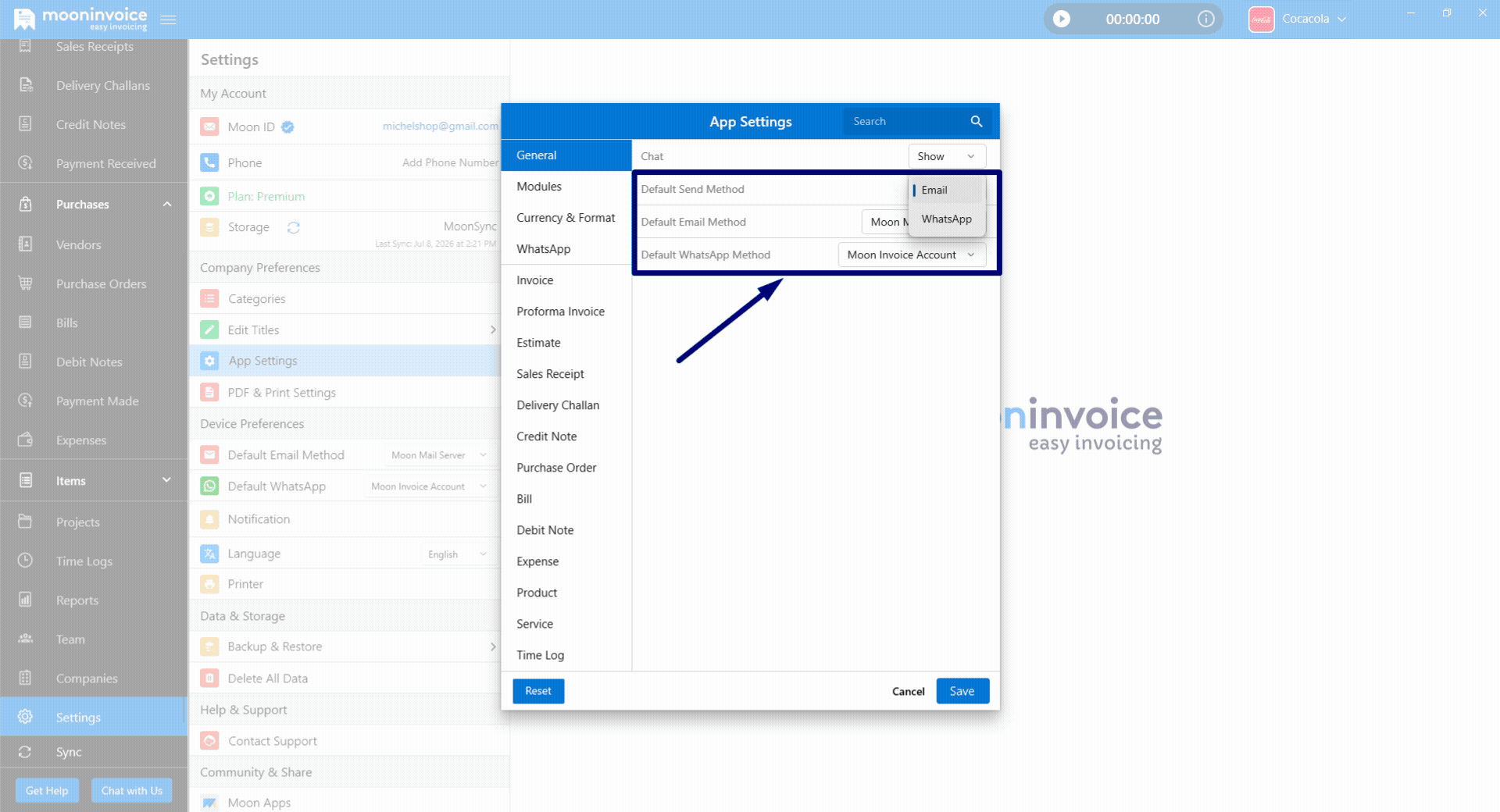Image resolution: width=1500 pixels, height=812 pixels.
Task: Select the Currency & Format tab
Action: [566, 218]
